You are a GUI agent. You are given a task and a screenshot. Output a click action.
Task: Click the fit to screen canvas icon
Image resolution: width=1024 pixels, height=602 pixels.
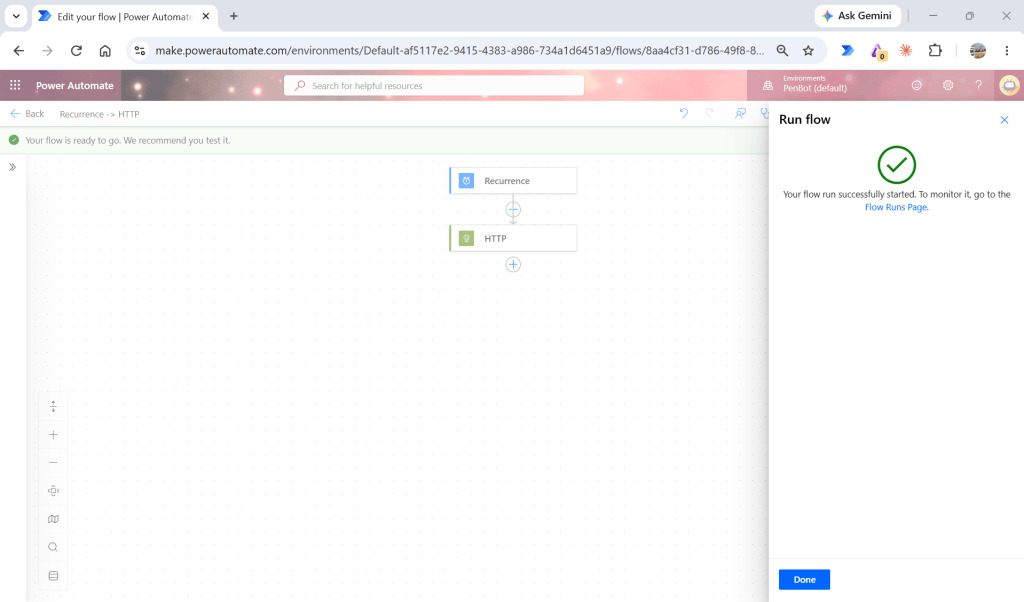(x=54, y=491)
